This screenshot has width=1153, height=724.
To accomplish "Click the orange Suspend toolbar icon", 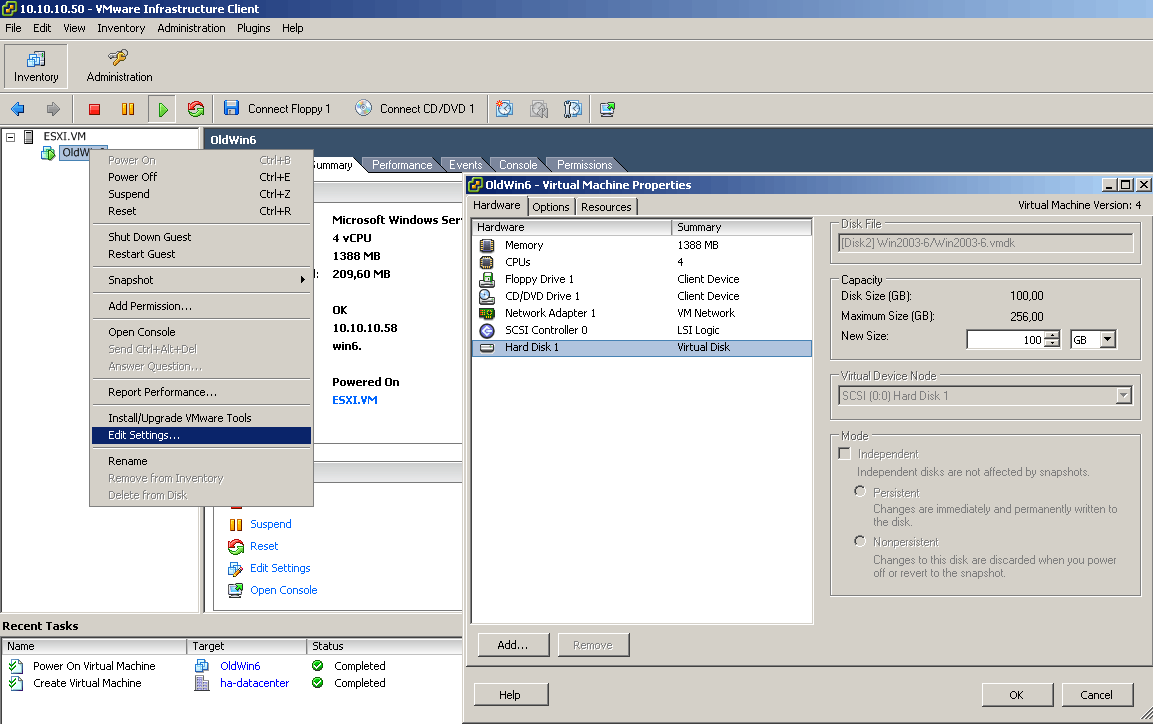I will click(128, 110).
